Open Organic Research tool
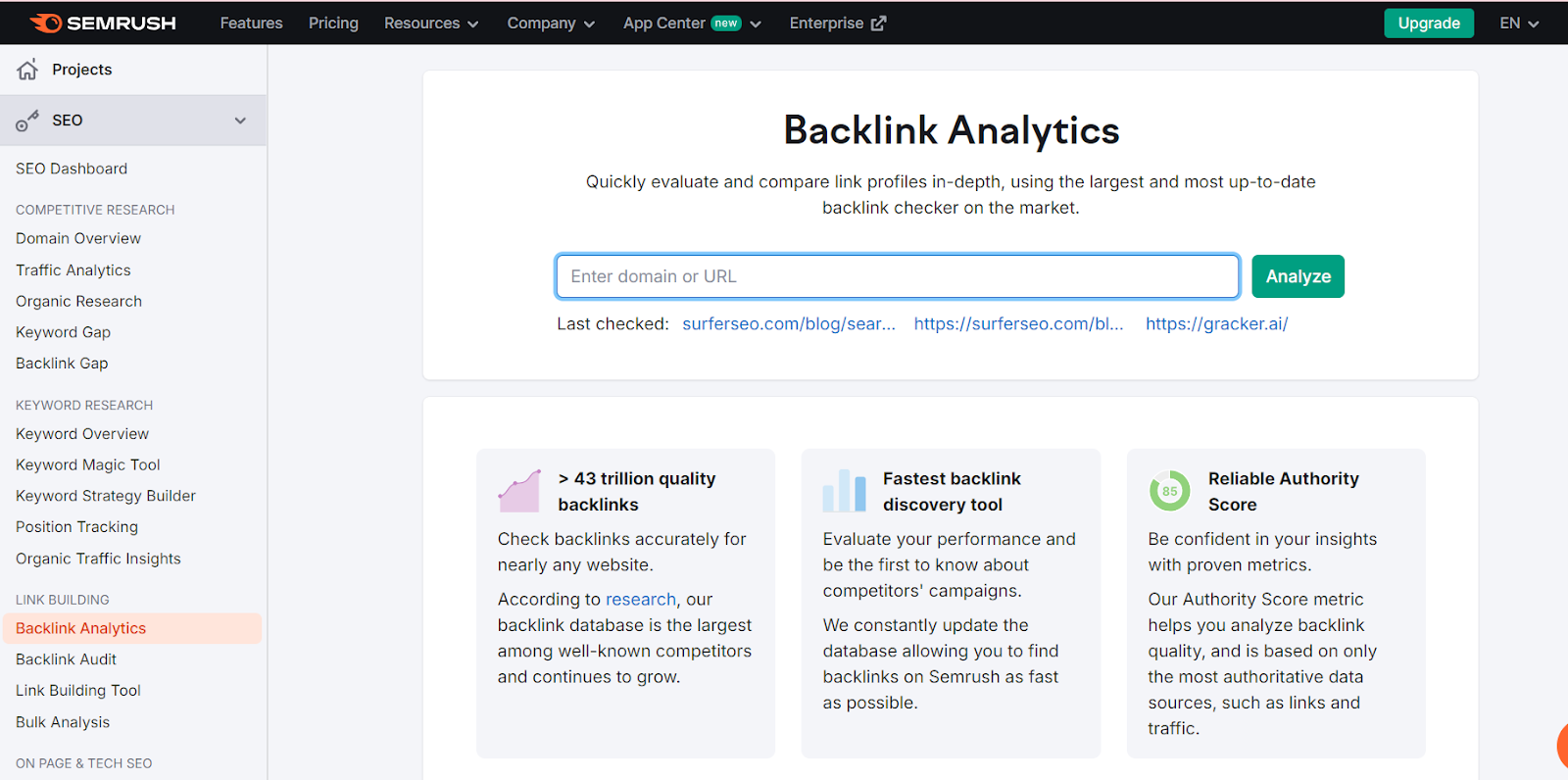 click(x=78, y=301)
